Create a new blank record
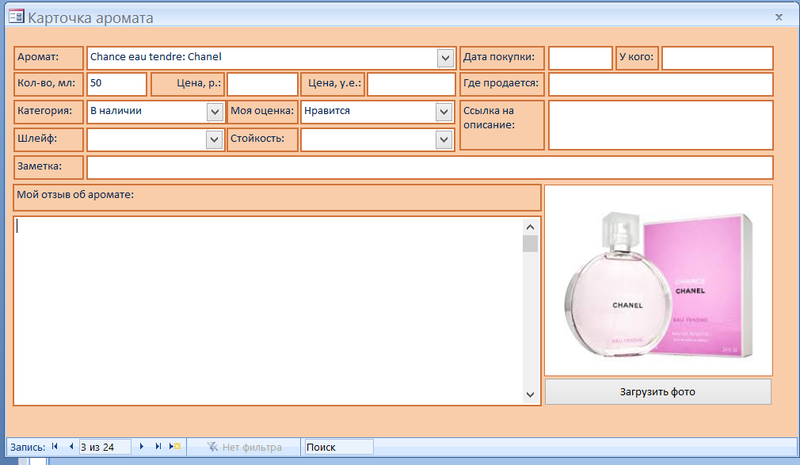Viewport: 800px width, 465px height. [175, 447]
